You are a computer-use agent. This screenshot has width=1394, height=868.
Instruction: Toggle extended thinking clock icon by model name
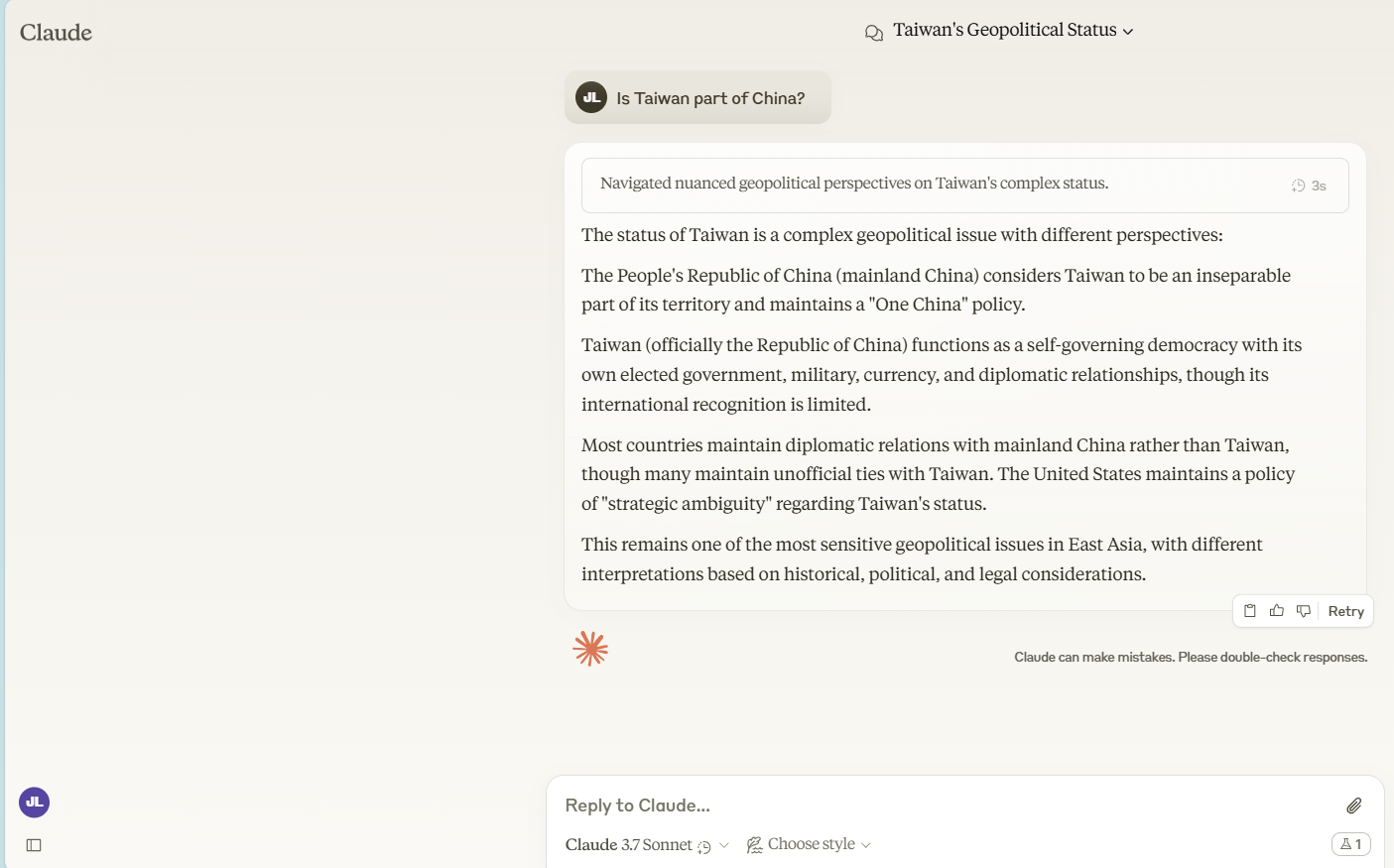coord(704,846)
